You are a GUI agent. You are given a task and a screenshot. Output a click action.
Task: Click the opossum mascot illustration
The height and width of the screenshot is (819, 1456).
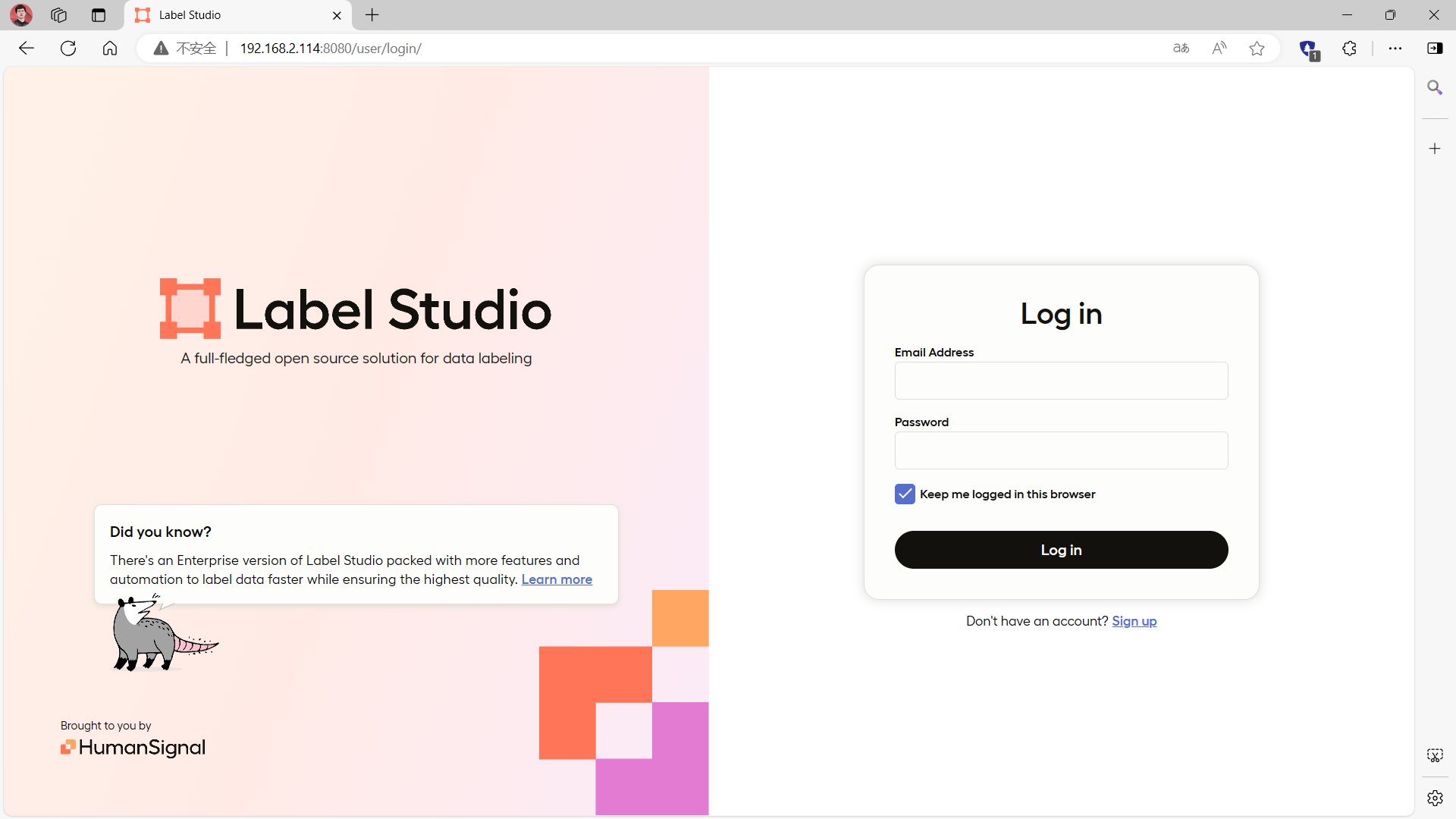tap(165, 633)
